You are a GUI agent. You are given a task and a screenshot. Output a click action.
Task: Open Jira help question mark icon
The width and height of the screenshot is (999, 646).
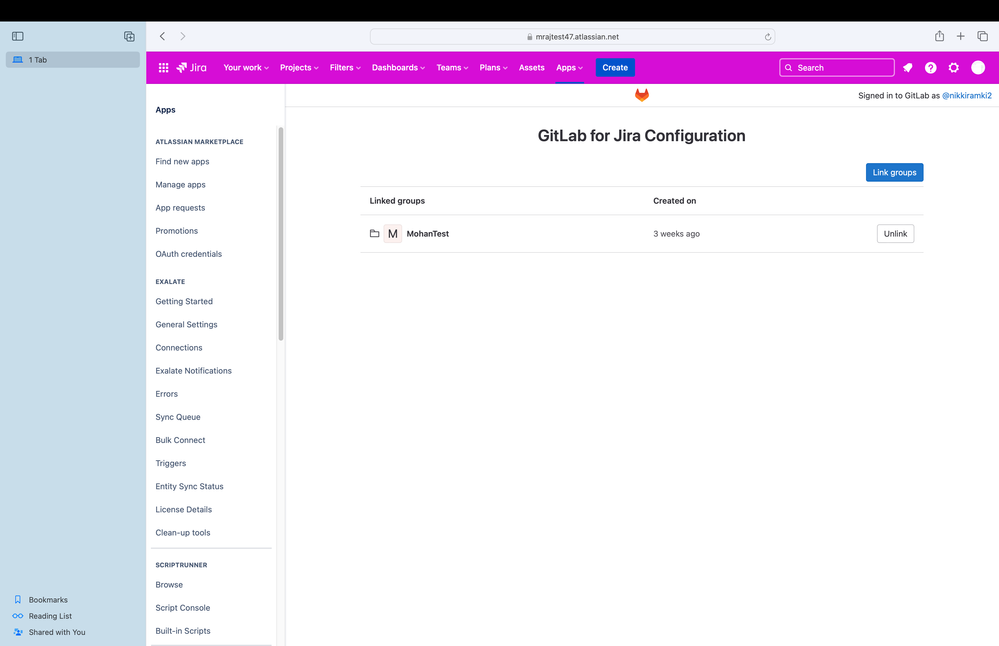pyautogui.click(x=931, y=68)
